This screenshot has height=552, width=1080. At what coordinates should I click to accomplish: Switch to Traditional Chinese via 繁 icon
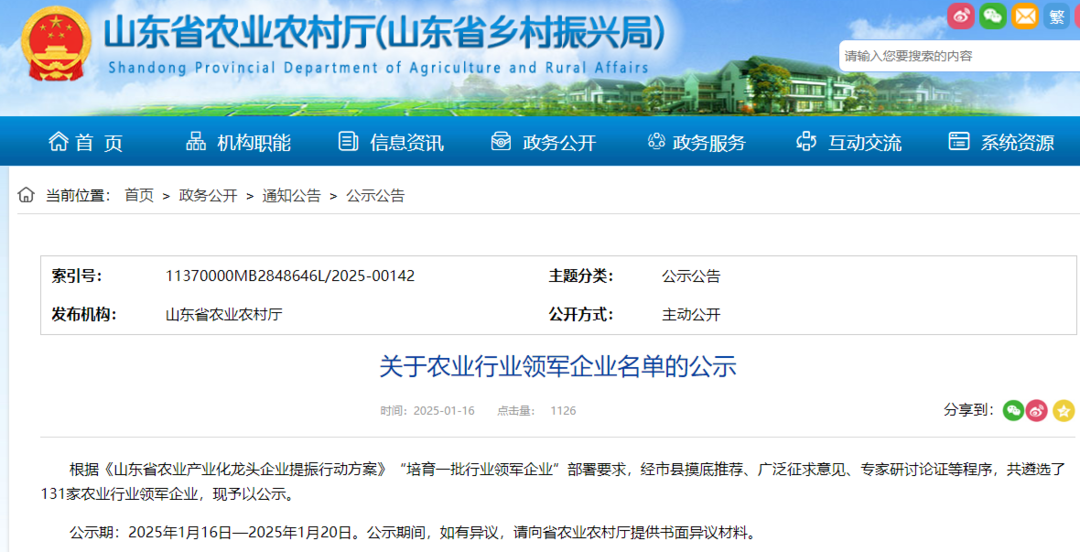(x=1056, y=16)
